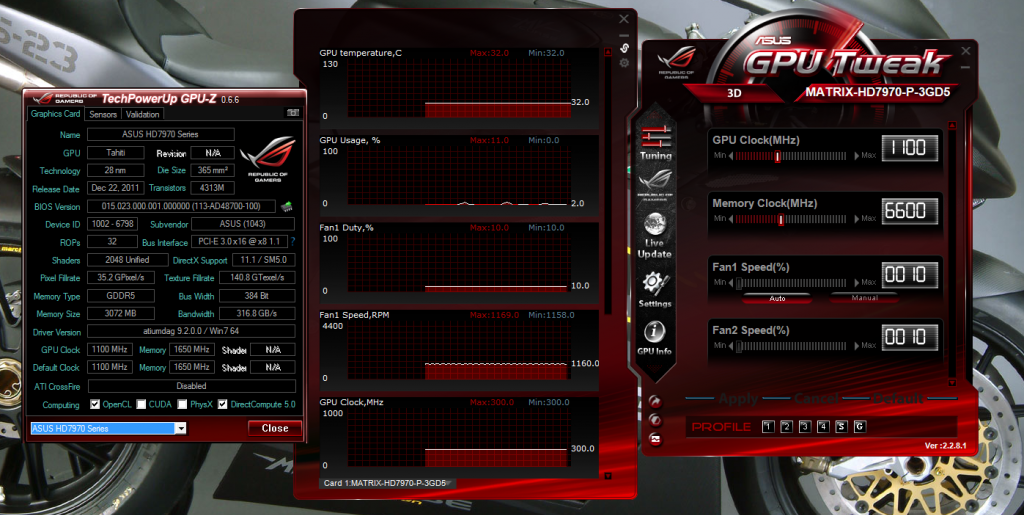Click the Fan2 Speed 0010 value field
The width and height of the screenshot is (1024, 515).
pyautogui.click(x=910, y=338)
